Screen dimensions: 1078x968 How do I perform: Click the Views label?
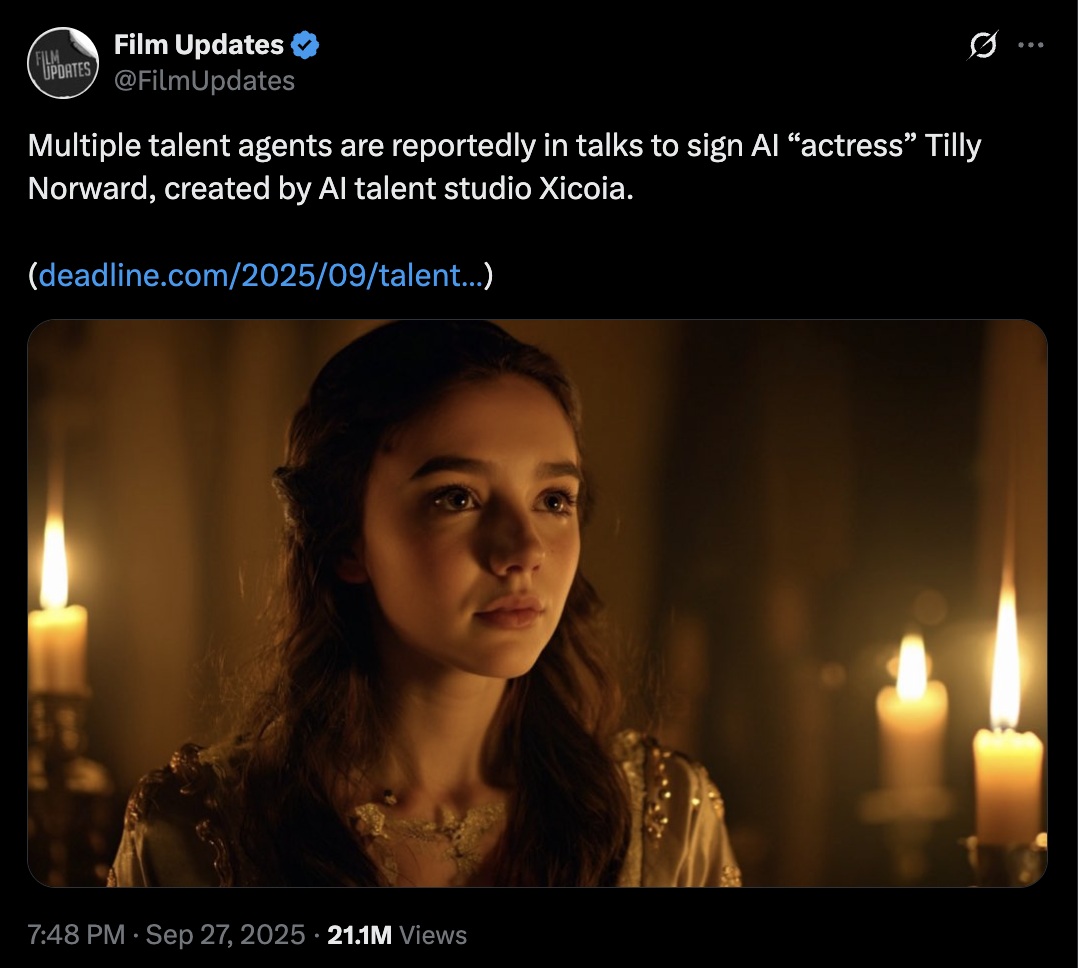[433, 935]
